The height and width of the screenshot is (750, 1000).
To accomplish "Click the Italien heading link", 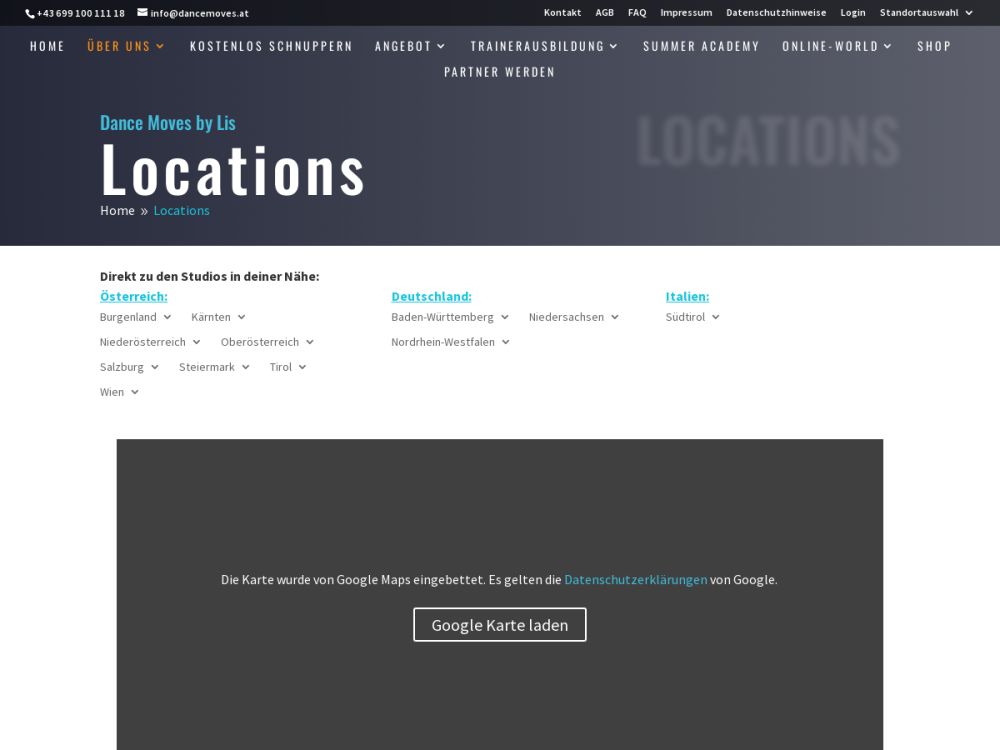I will tap(687, 296).
